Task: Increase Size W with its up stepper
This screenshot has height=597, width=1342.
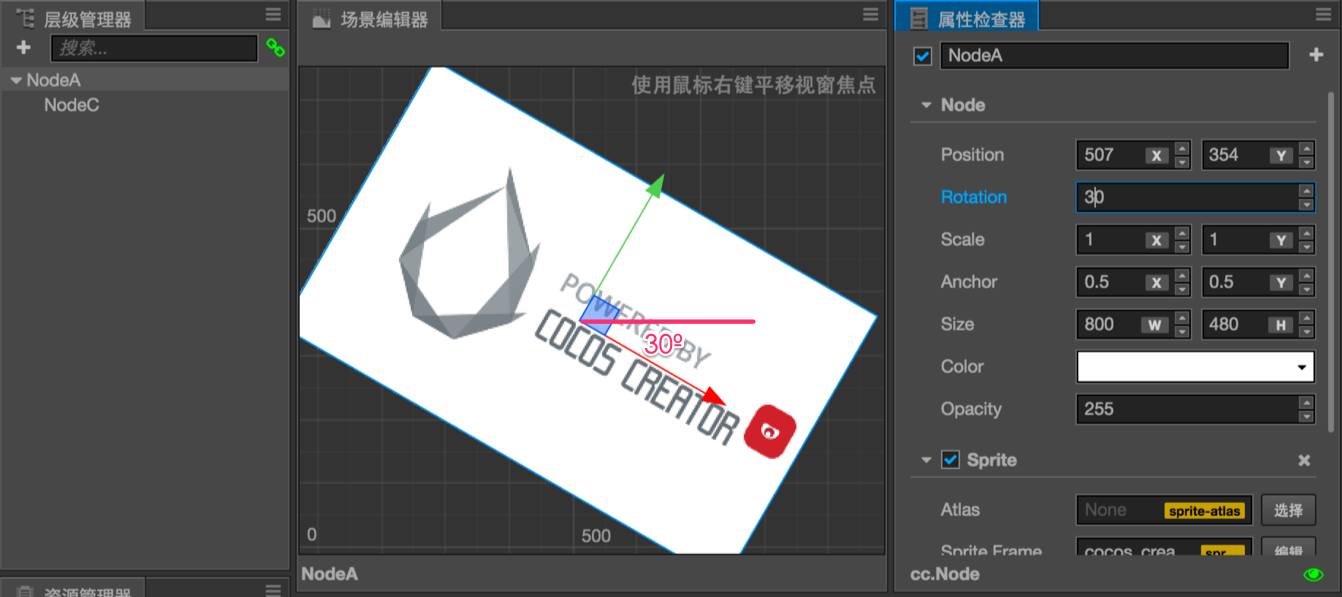Action: [x=1182, y=318]
